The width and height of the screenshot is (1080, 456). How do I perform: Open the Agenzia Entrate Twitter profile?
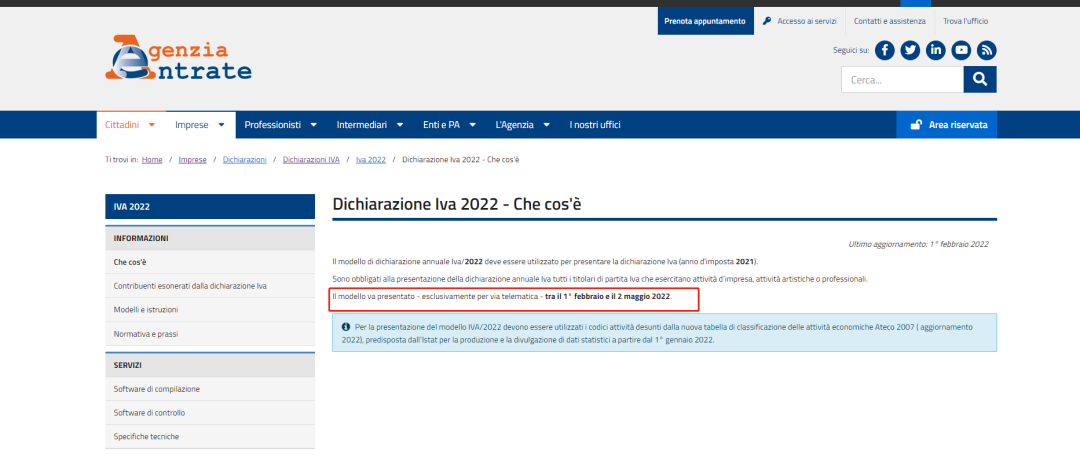click(910, 50)
